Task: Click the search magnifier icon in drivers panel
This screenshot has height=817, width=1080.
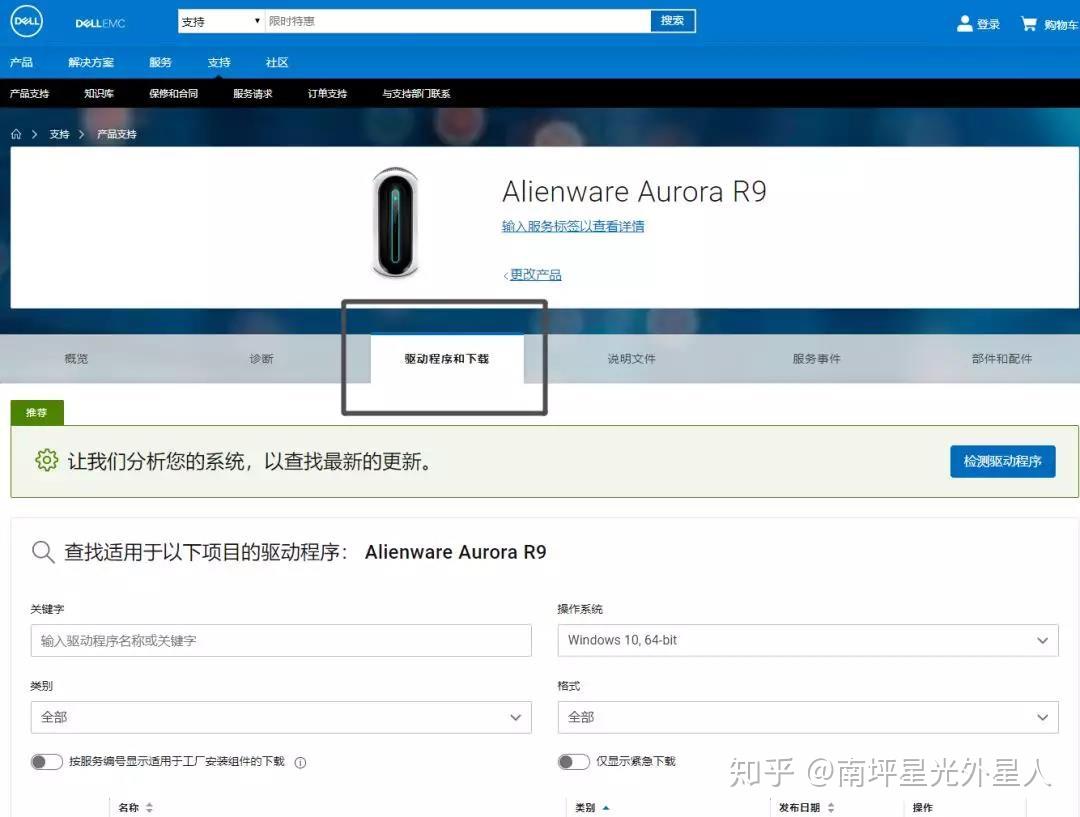Action: click(42, 551)
